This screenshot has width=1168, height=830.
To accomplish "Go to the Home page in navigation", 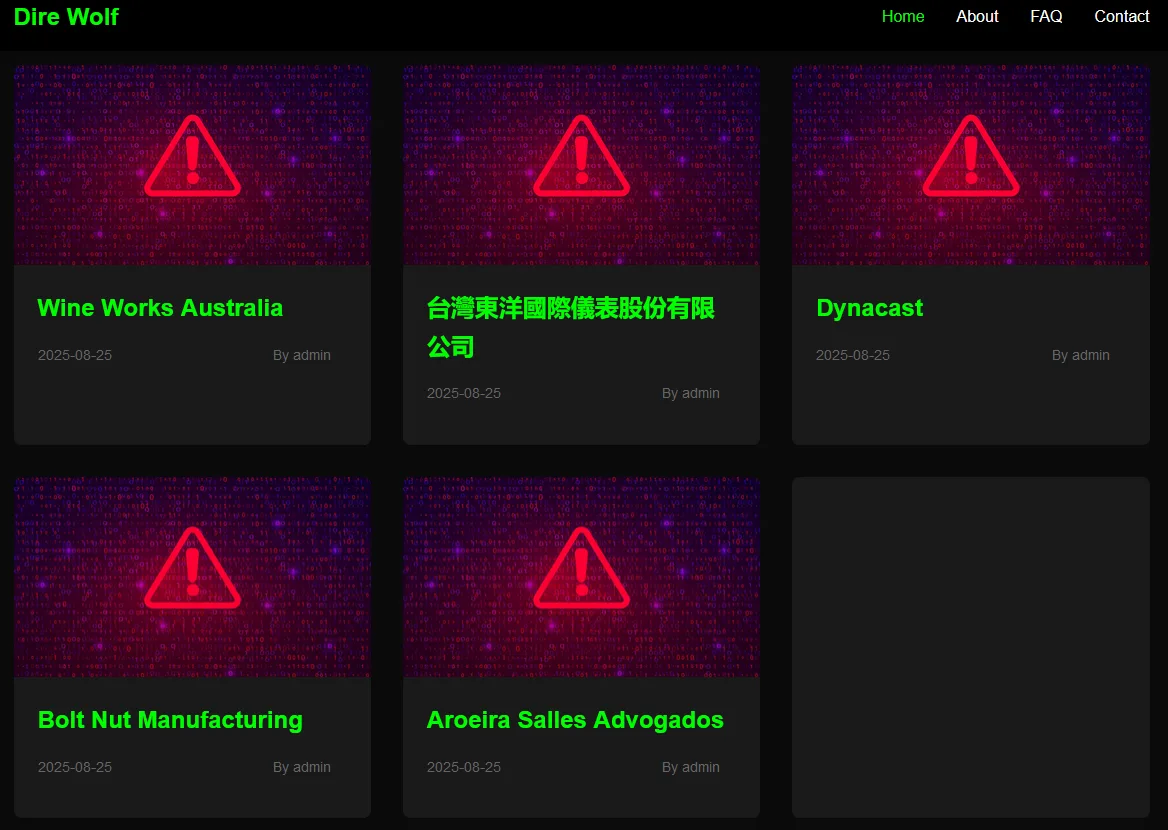I will click(x=902, y=16).
